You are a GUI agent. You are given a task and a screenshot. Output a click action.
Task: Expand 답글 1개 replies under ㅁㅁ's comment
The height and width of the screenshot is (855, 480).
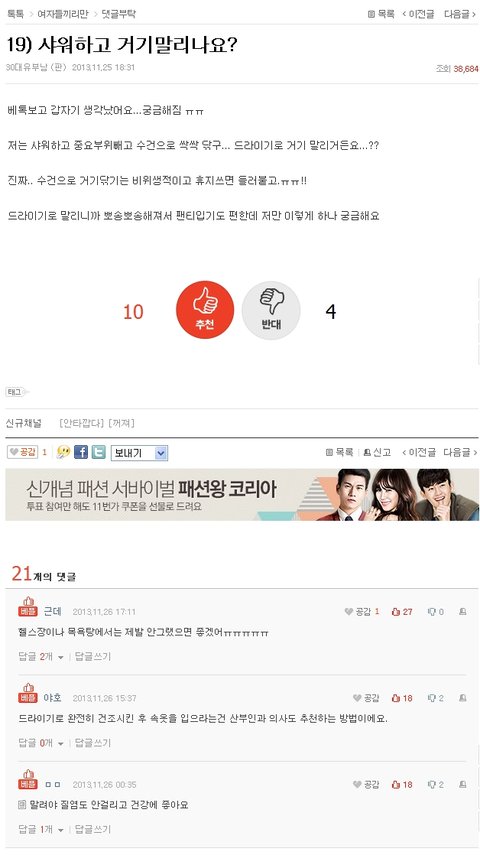tap(41, 829)
